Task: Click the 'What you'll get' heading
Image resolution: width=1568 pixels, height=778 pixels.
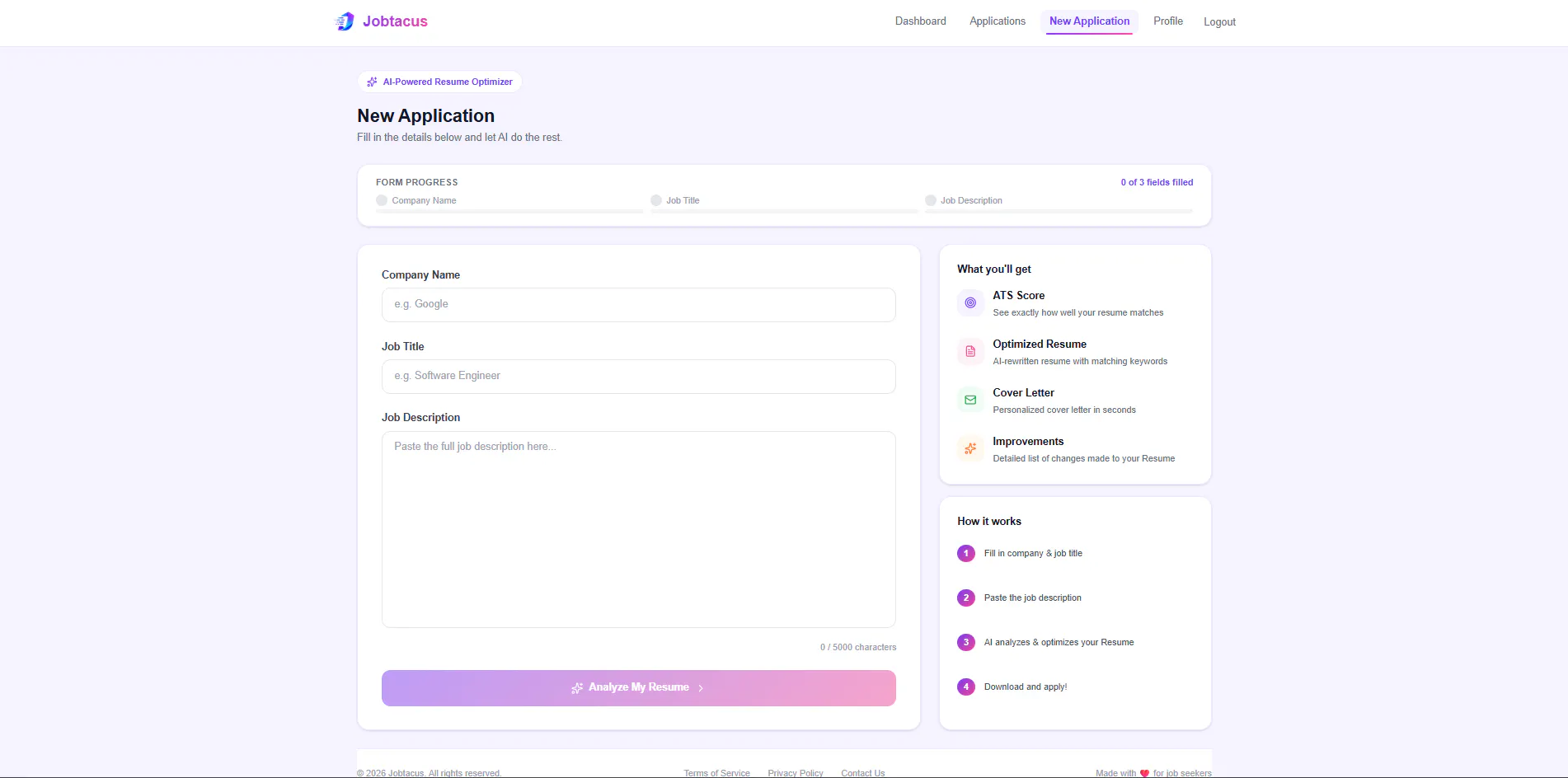Action: coord(994,269)
